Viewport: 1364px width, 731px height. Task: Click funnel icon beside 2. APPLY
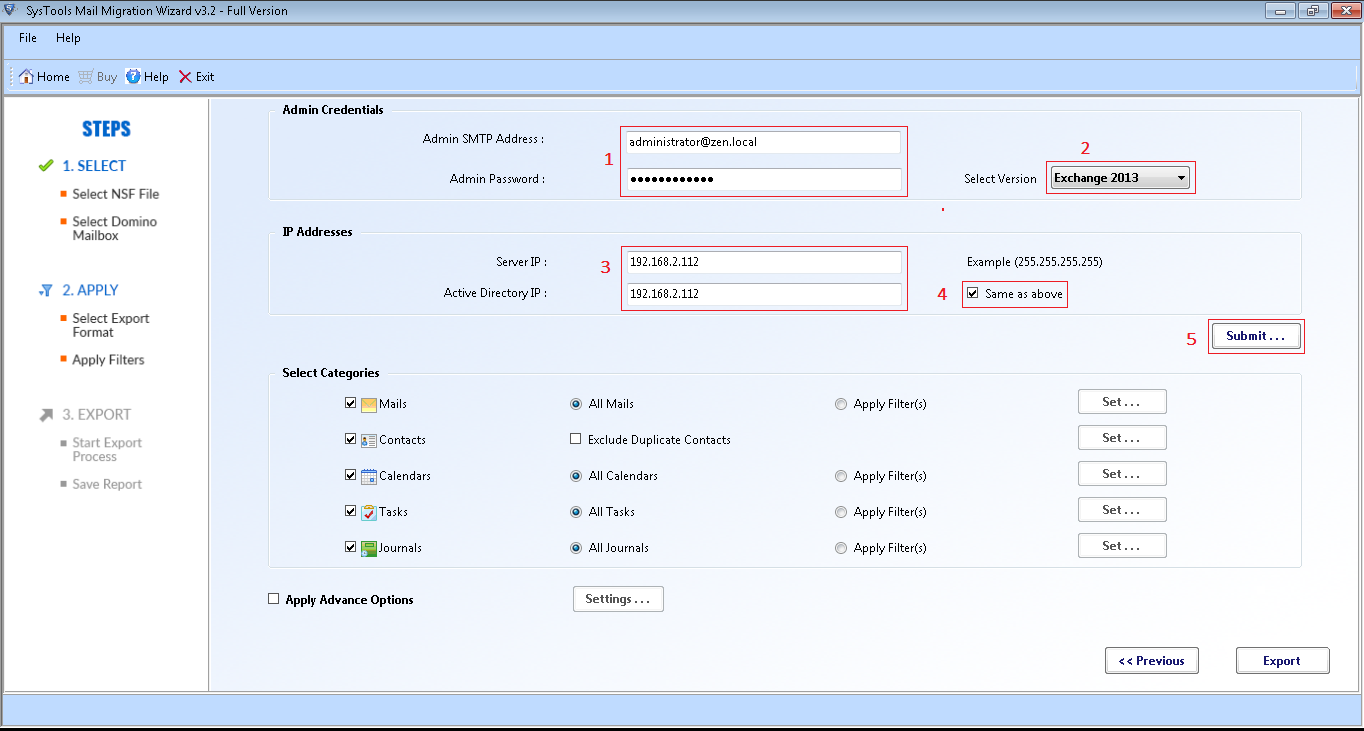point(45,290)
